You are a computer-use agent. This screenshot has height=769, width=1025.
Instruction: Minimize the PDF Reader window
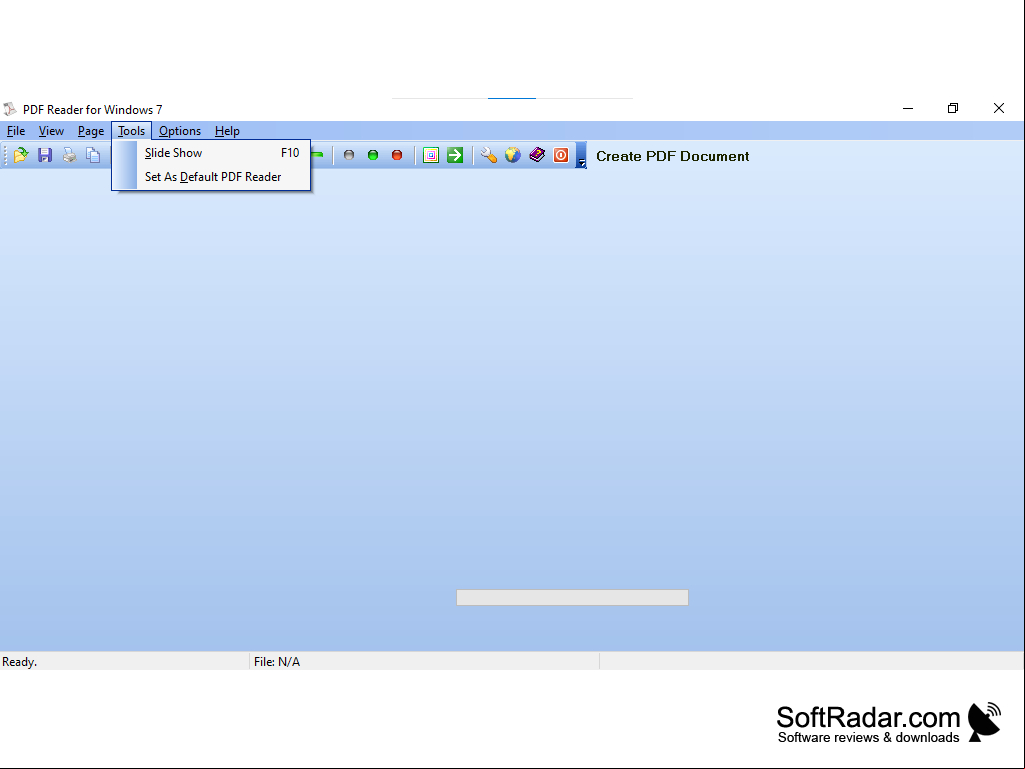coord(908,109)
